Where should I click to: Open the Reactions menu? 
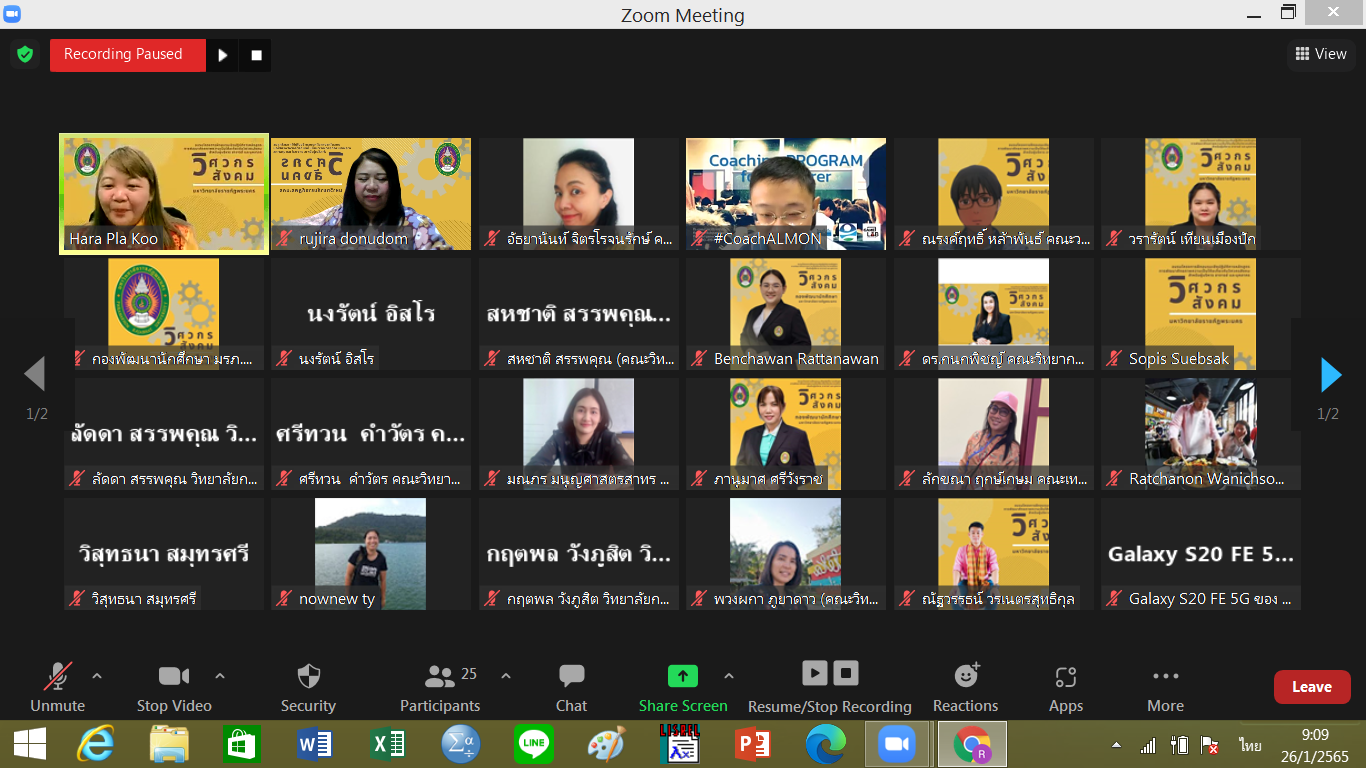click(x=965, y=677)
